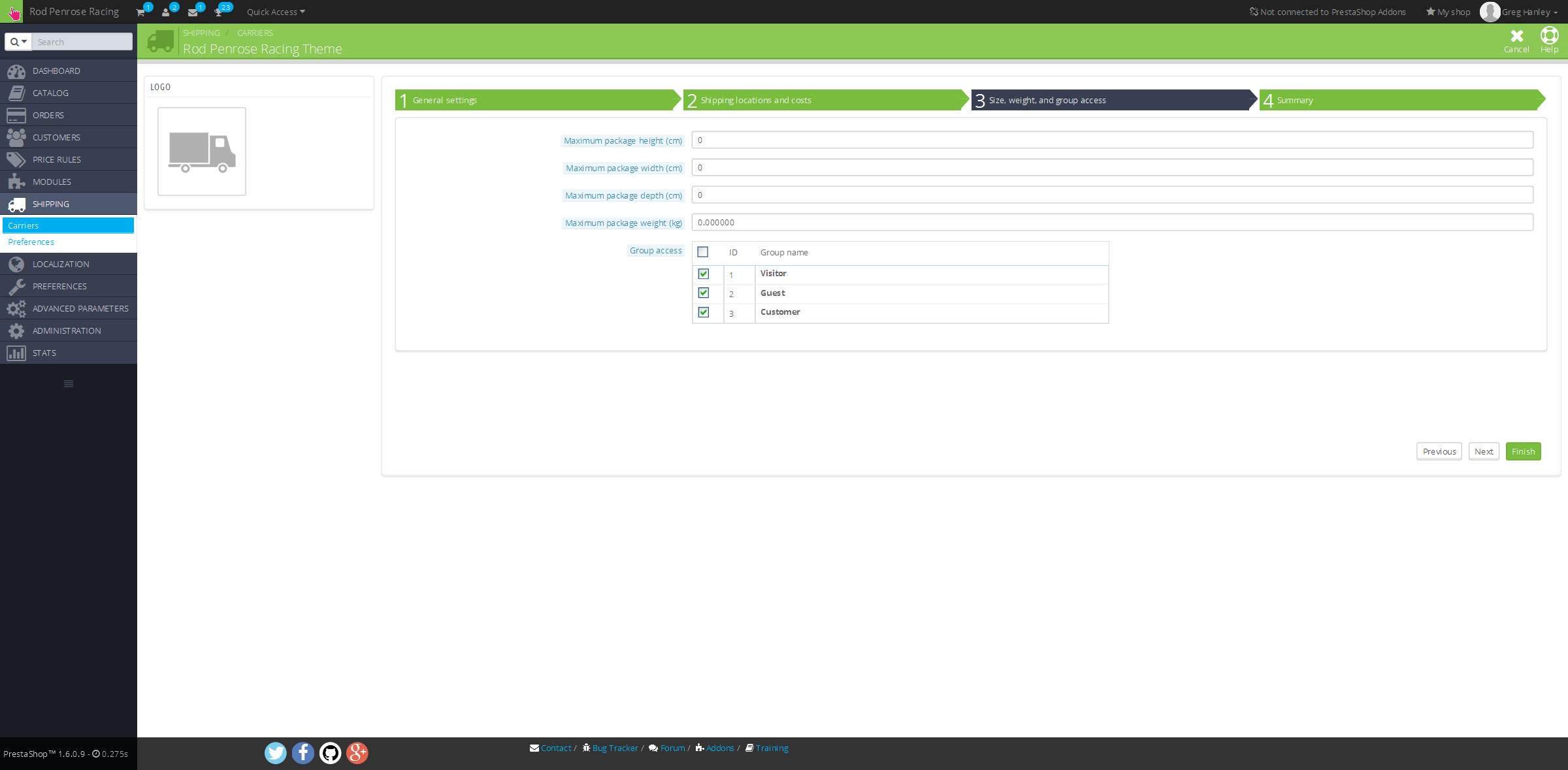Open the Help lifebuoy icon
Viewport: 1568px width, 770px height.
point(1549,36)
